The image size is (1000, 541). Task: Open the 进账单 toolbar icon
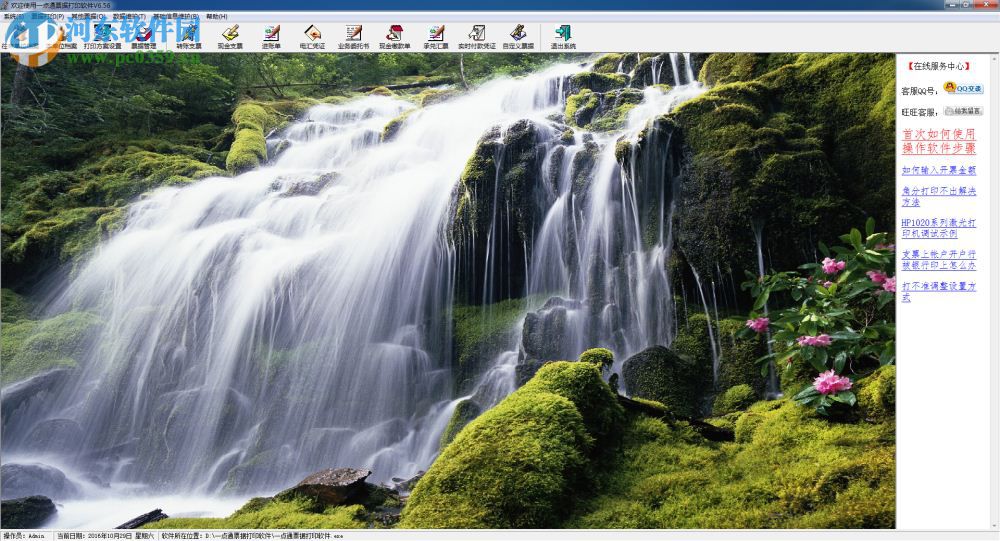271,37
